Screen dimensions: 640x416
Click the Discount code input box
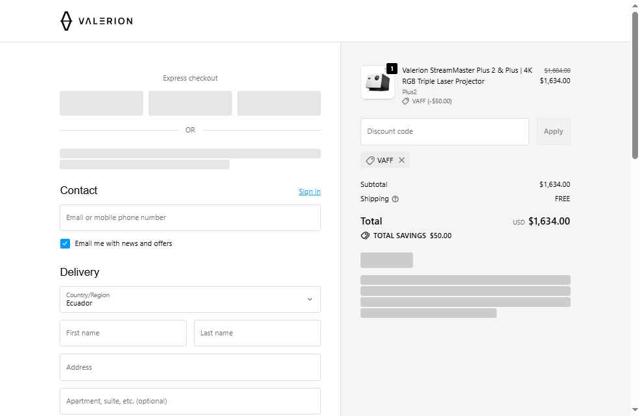coord(444,131)
